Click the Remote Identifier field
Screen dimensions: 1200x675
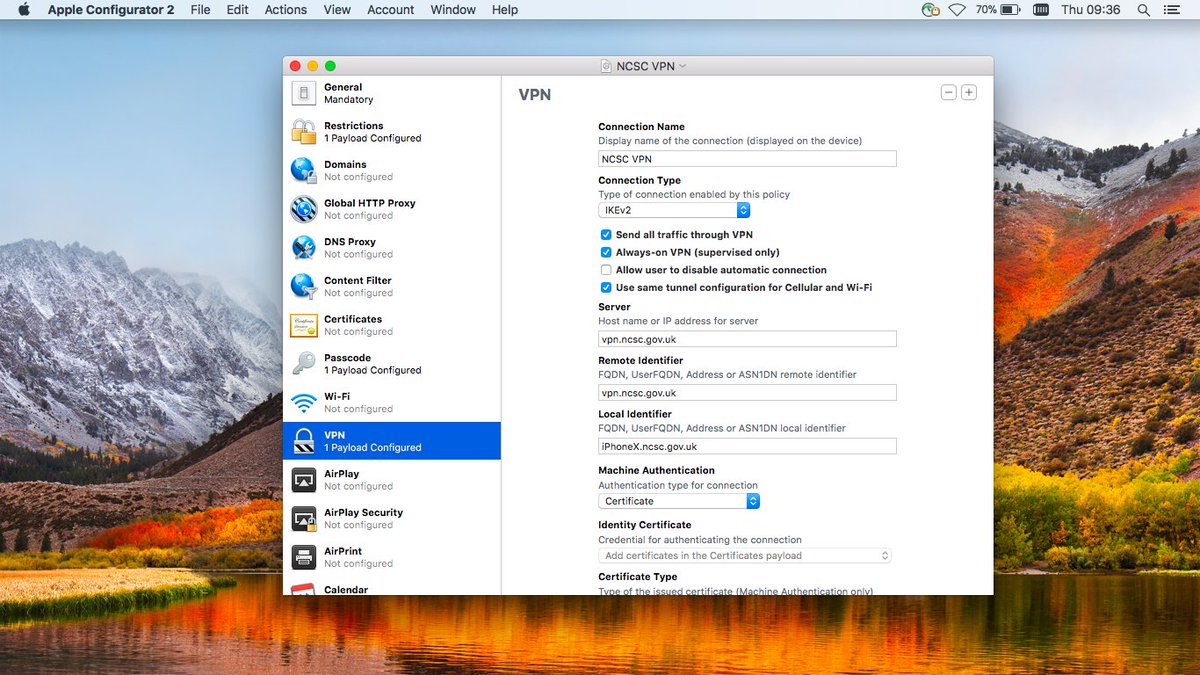[747, 393]
